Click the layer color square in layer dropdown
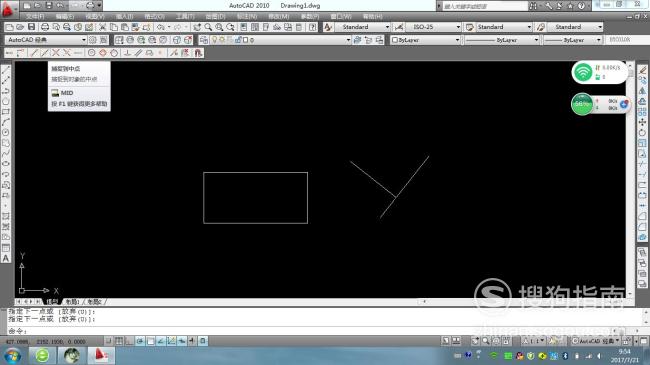The height and width of the screenshot is (365, 650). click(246, 40)
